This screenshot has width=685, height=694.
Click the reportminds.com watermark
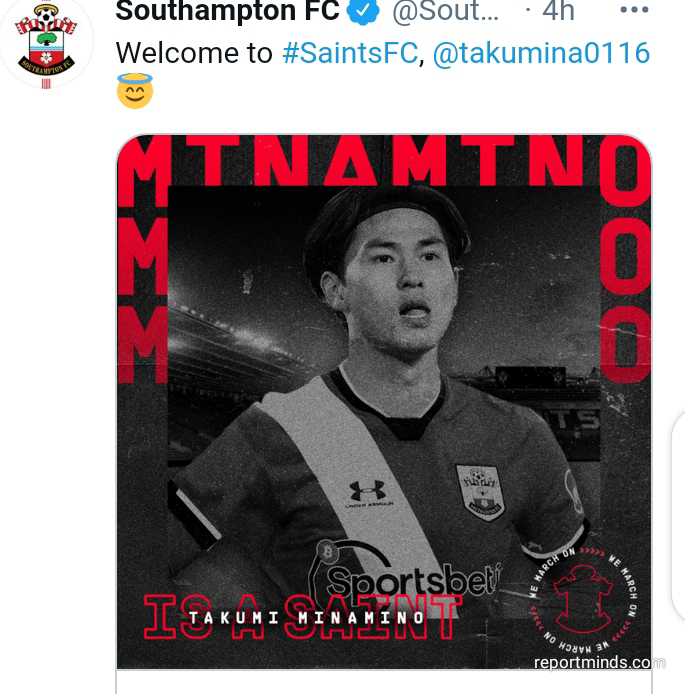click(x=599, y=662)
